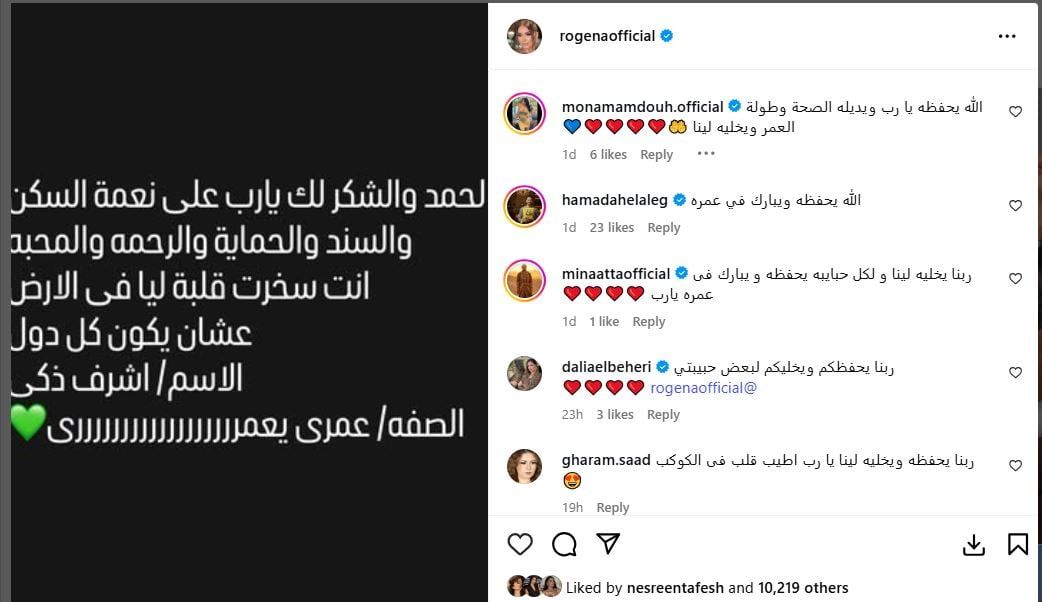Reply to gharam.saad's comment
The height and width of the screenshot is (602, 1042).
pyautogui.click(x=613, y=508)
